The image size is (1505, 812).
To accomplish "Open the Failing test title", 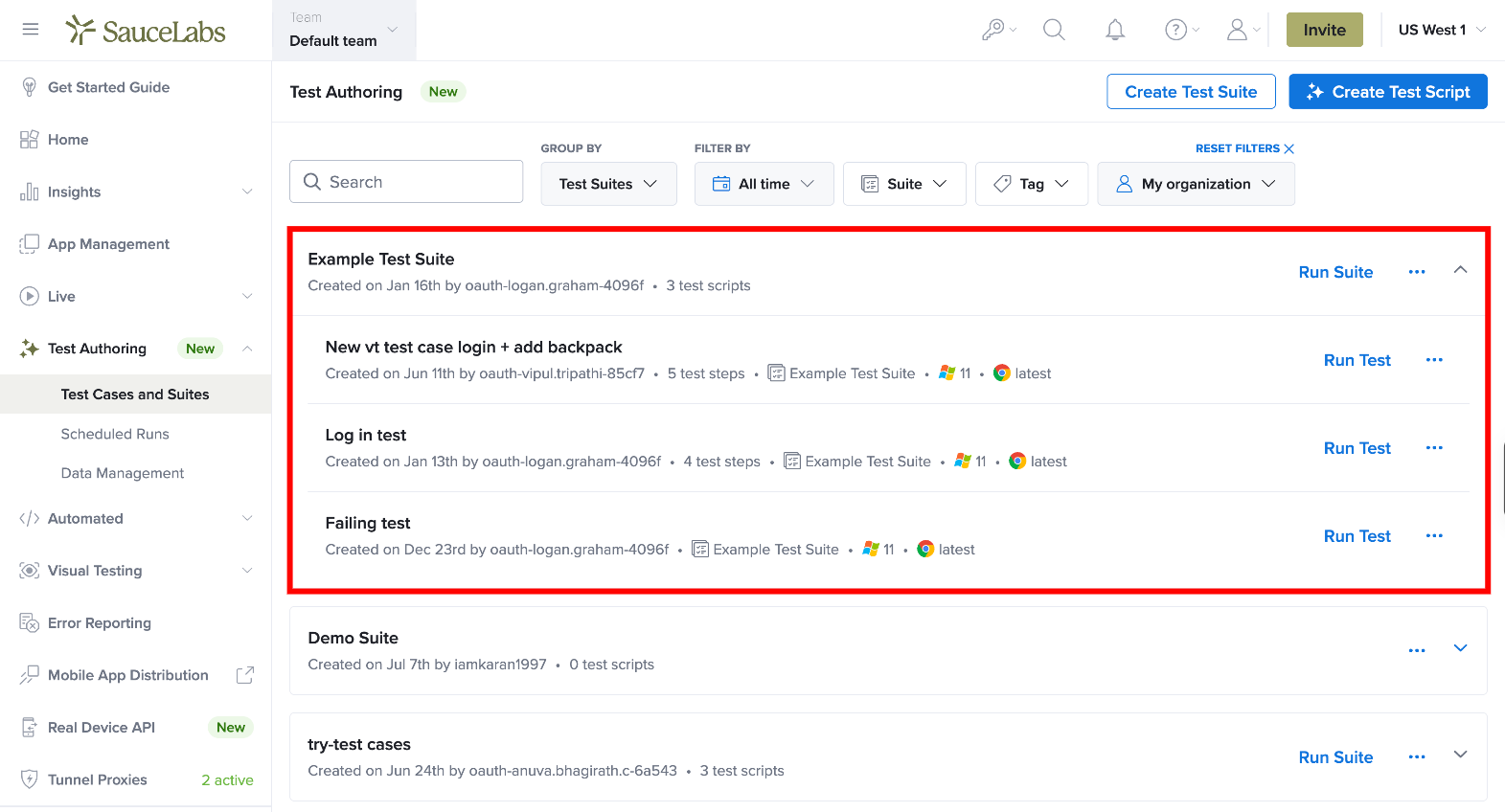I will [368, 523].
